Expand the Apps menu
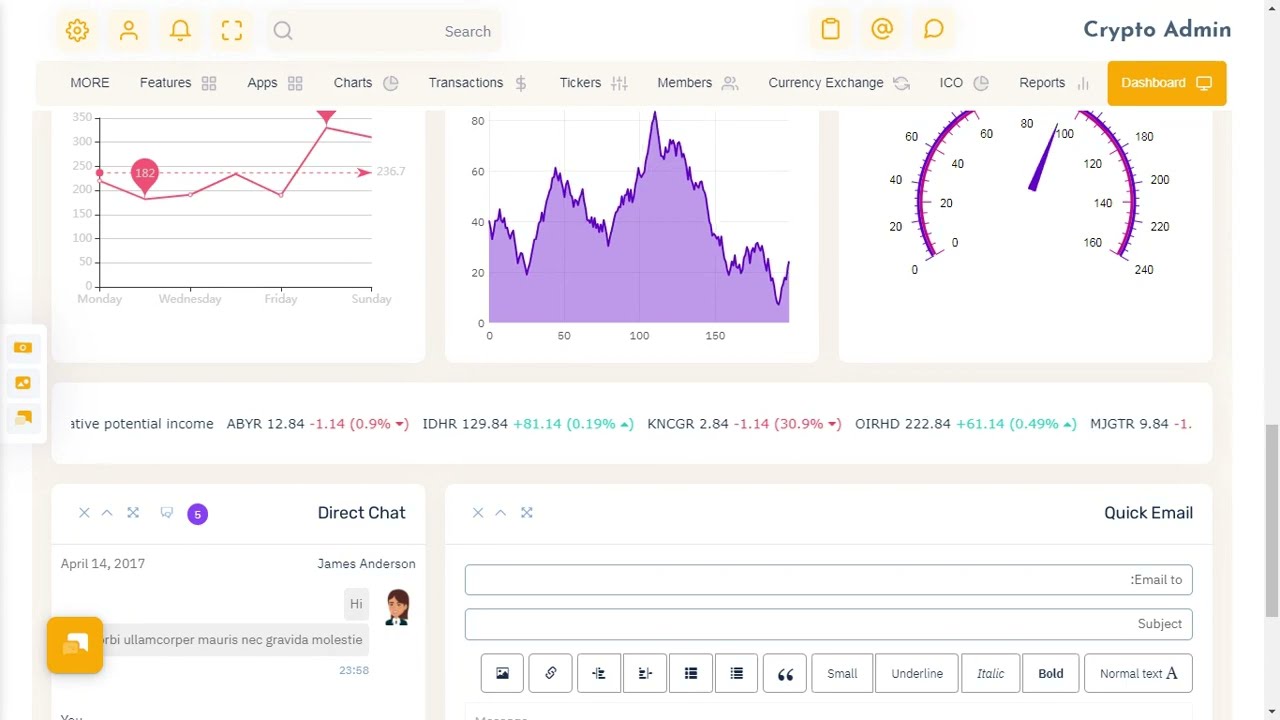 point(275,83)
